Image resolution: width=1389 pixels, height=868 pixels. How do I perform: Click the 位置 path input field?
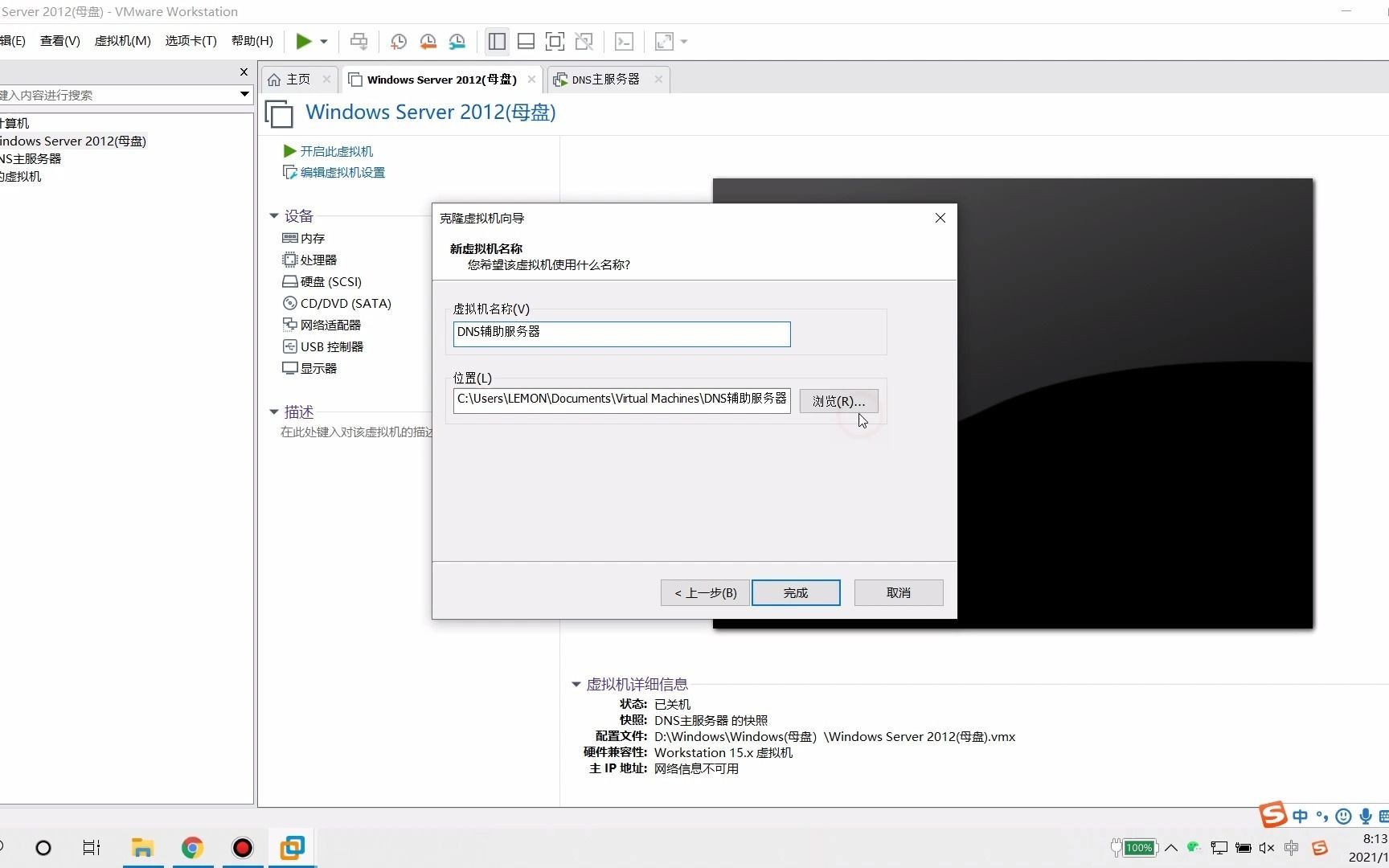point(621,400)
